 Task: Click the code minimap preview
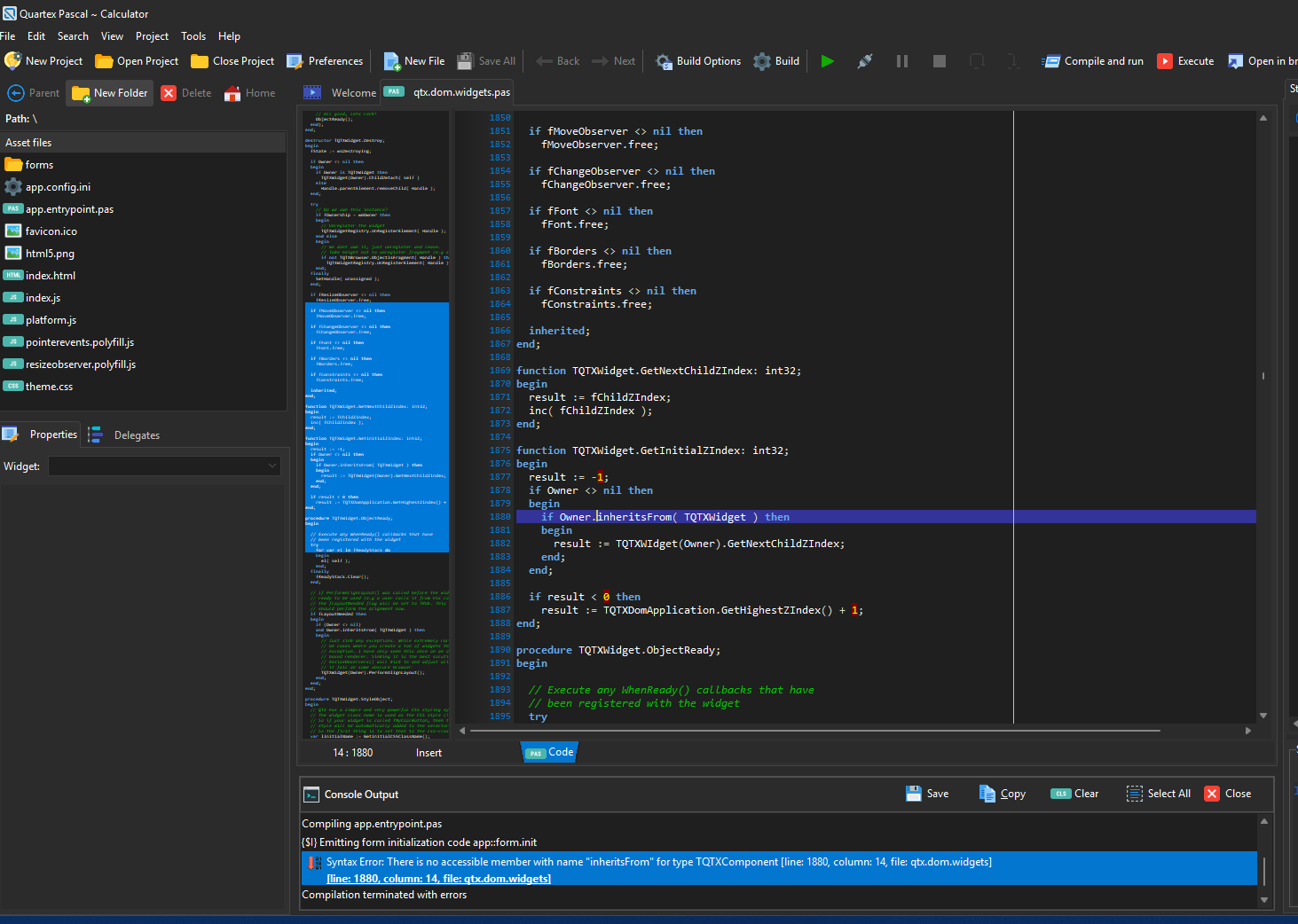point(376,426)
